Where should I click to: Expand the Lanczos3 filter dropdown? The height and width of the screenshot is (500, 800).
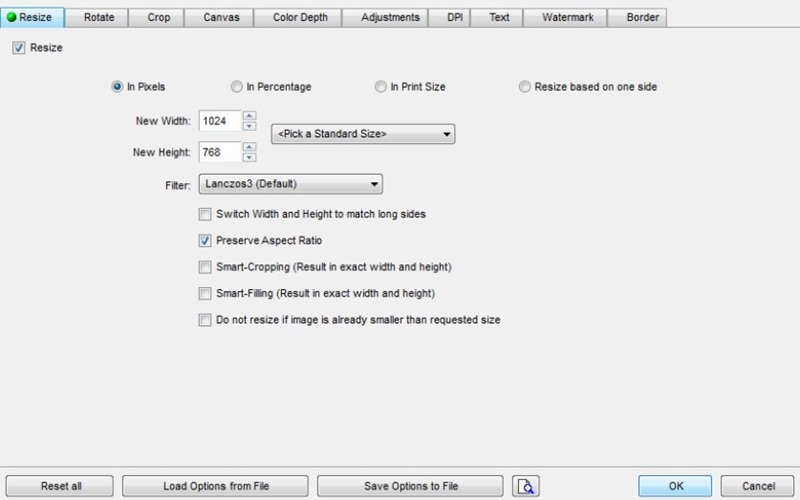point(290,184)
